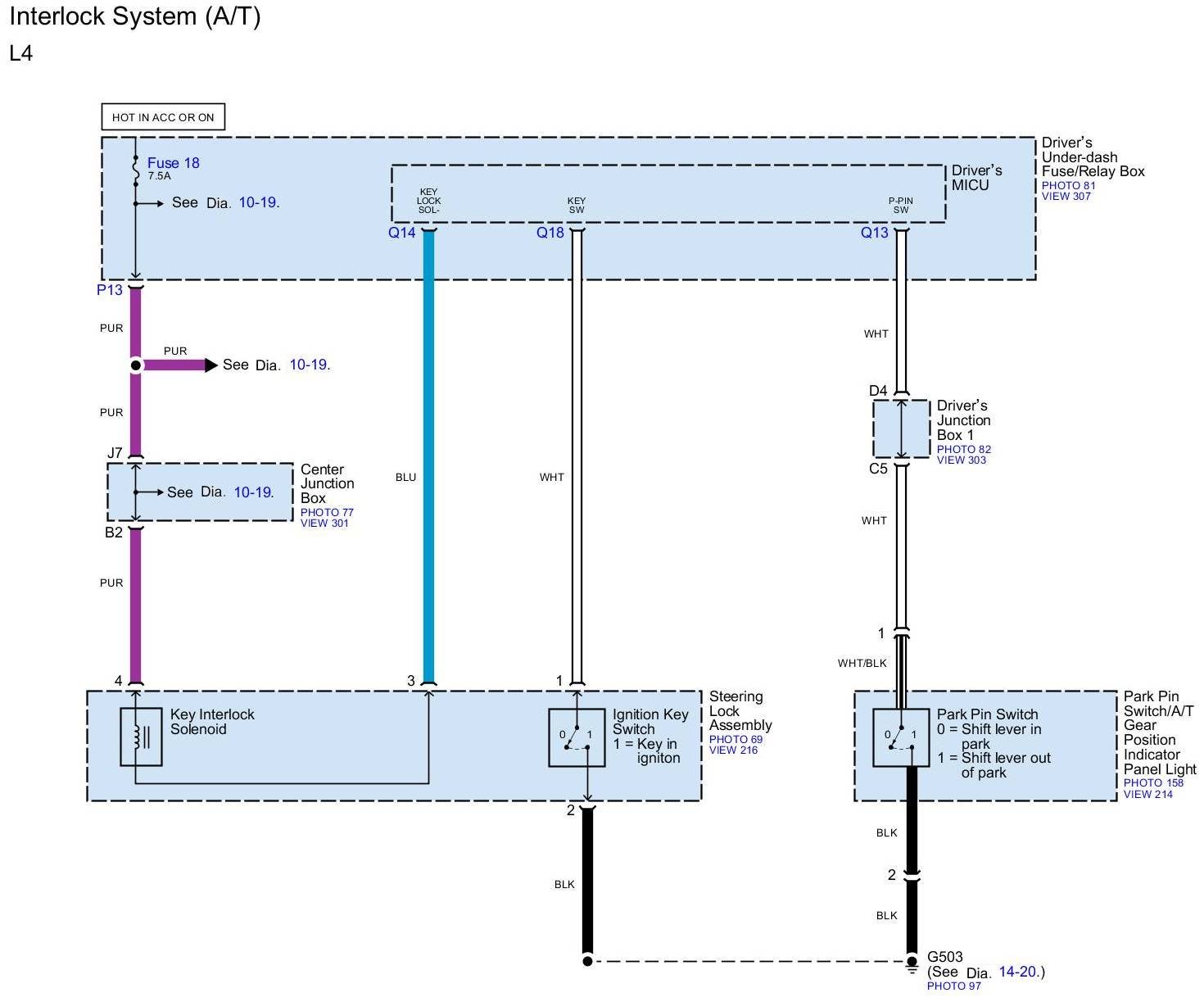This screenshot has height=1002, width=1204.
Task: Open PHOTO 81 for Driver's Under-dash Fuse/Relay Box
Action: (x=1068, y=185)
